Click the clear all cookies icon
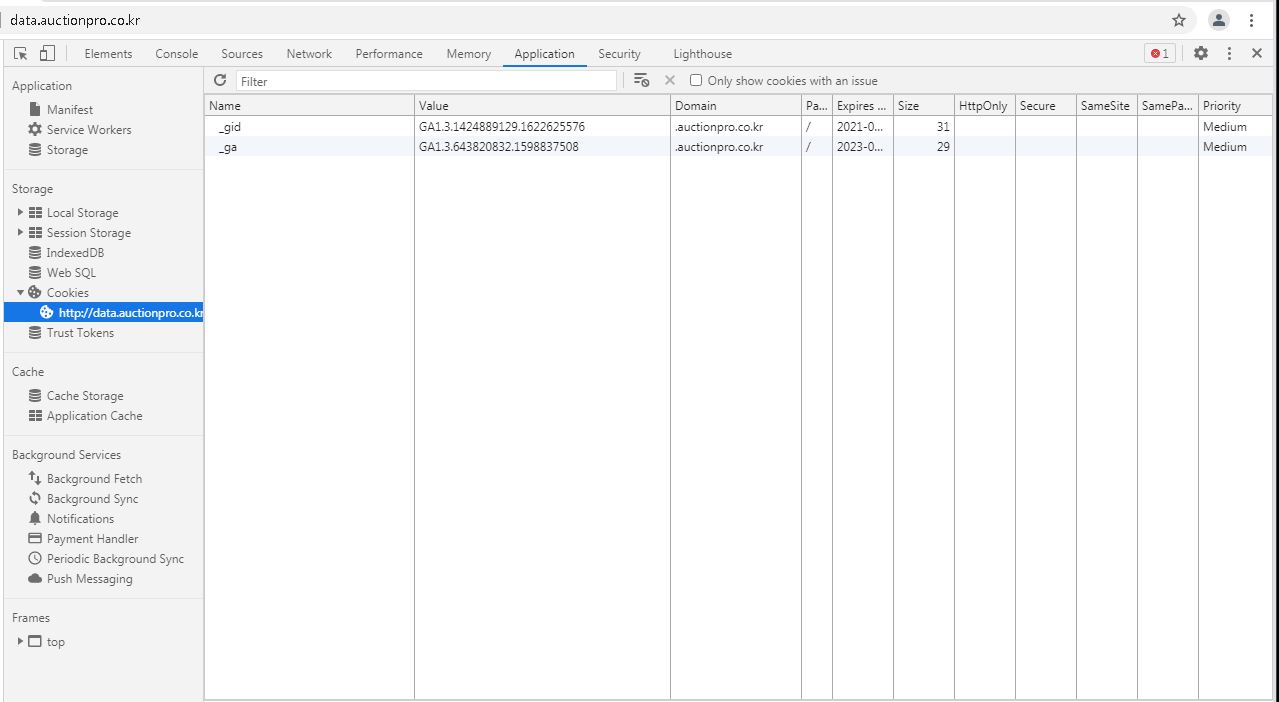Viewport: 1279px width, 702px height. tap(642, 81)
